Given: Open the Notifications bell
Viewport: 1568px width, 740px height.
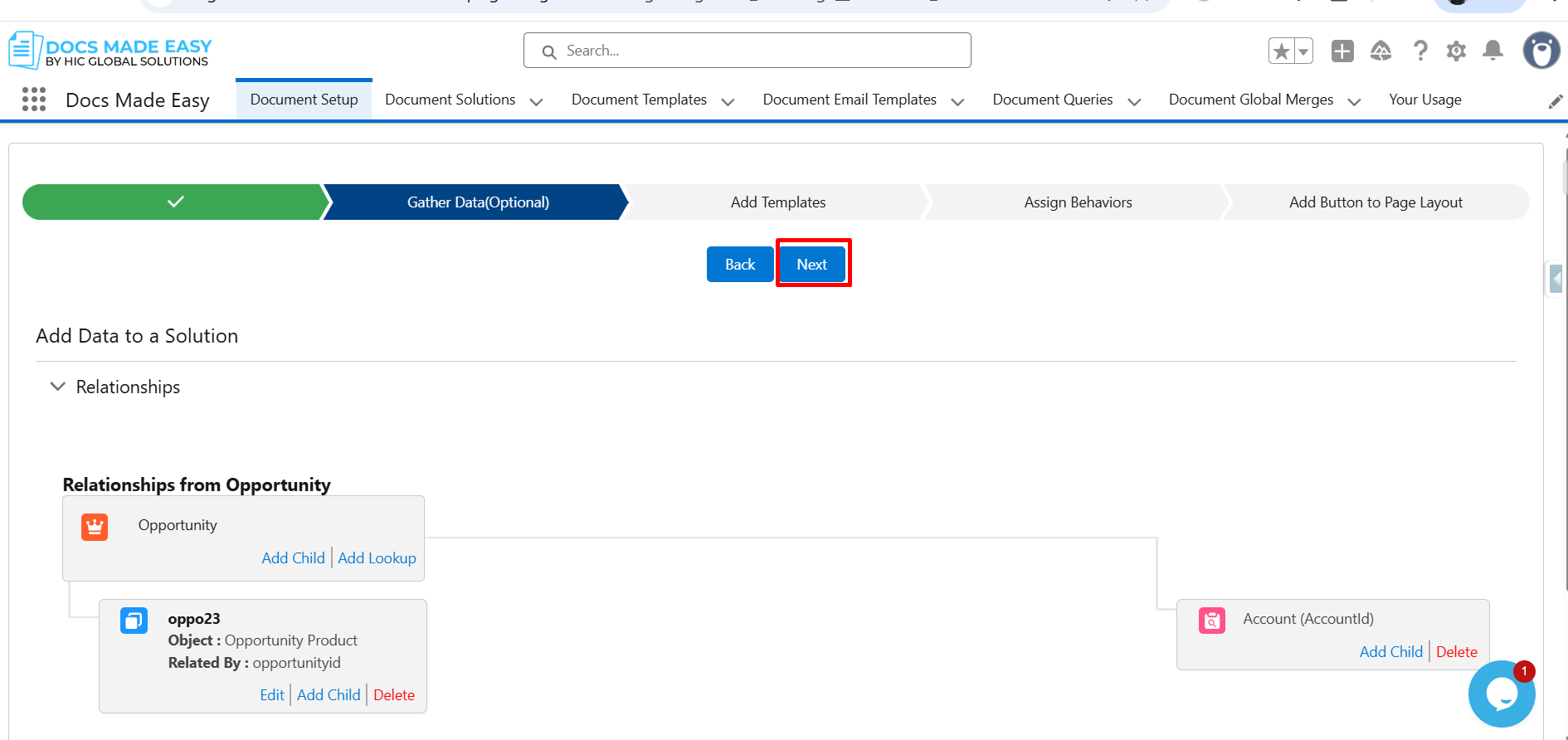Looking at the screenshot, I should coord(1493,51).
